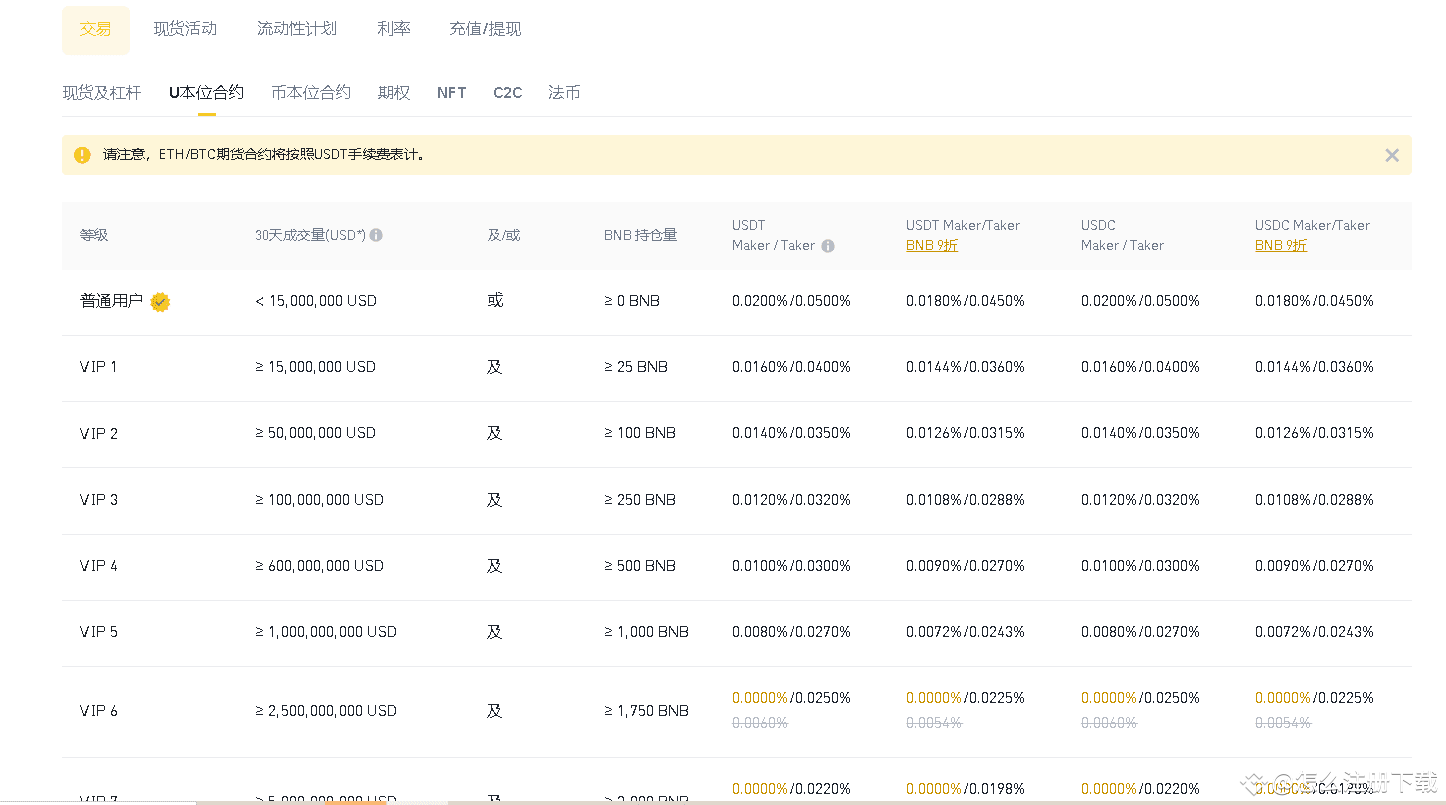
Task: Click info icon next to 30天成交量(USD*)
Action: pos(376,236)
